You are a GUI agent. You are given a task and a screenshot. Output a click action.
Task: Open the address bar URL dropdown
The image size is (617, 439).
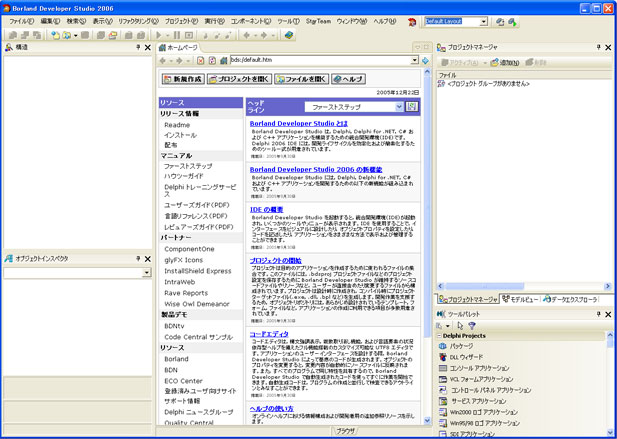pyautogui.click(x=414, y=61)
